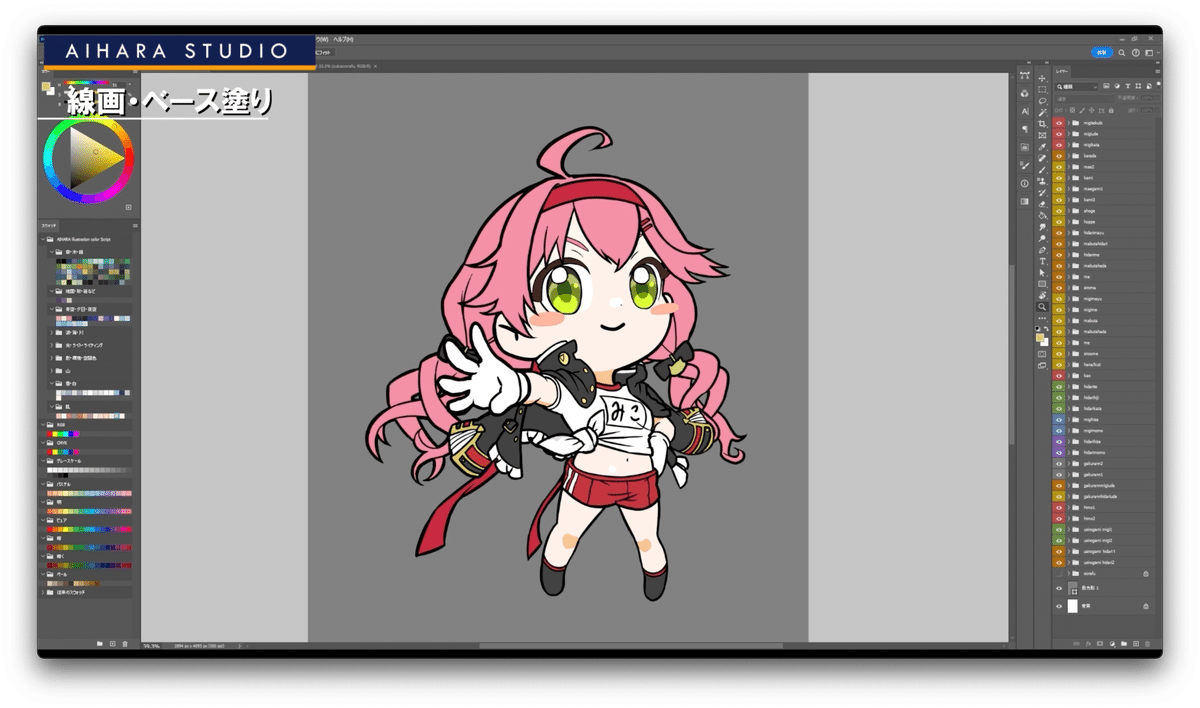This screenshot has height=708, width=1200.
Task: Hide the migitekubi layer group
Action: coord(1059,123)
